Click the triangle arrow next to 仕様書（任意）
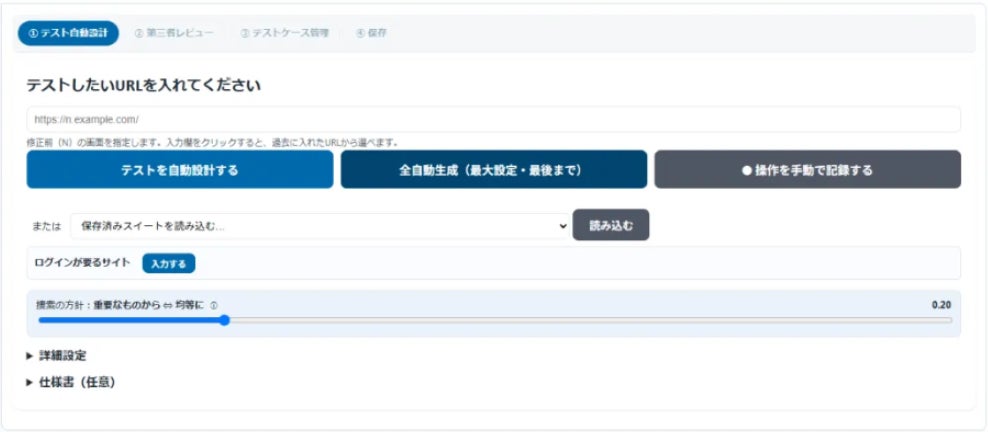This screenshot has height=432, width=988. click(x=30, y=382)
